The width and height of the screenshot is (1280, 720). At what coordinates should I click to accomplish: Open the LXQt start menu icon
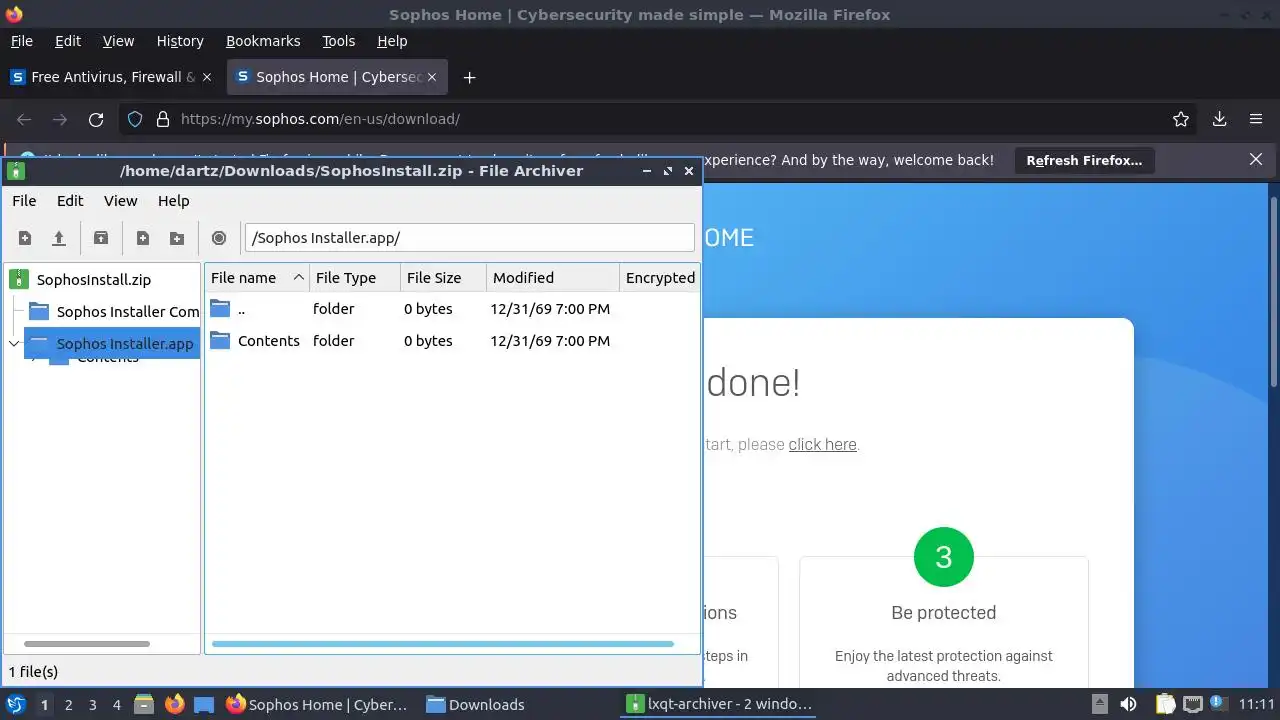tap(16, 704)
